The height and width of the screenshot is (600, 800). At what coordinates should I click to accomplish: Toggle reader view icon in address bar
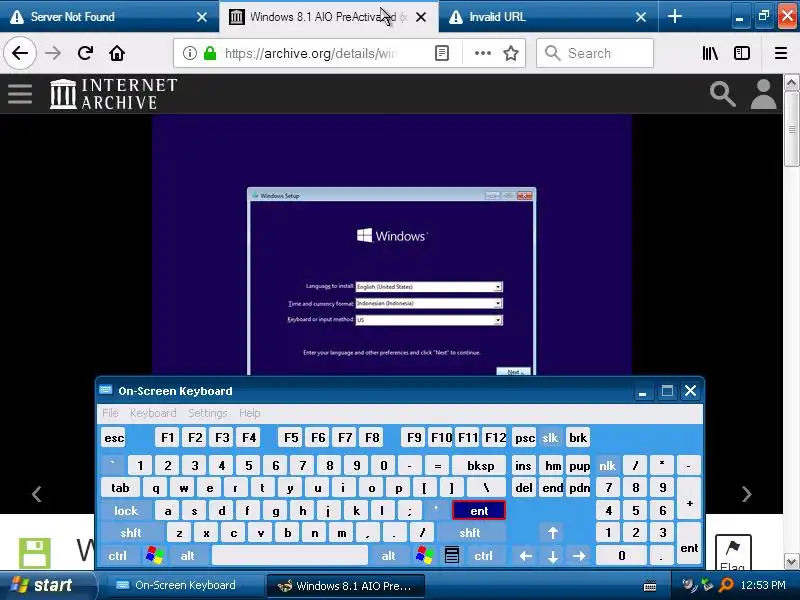[442, 53]
